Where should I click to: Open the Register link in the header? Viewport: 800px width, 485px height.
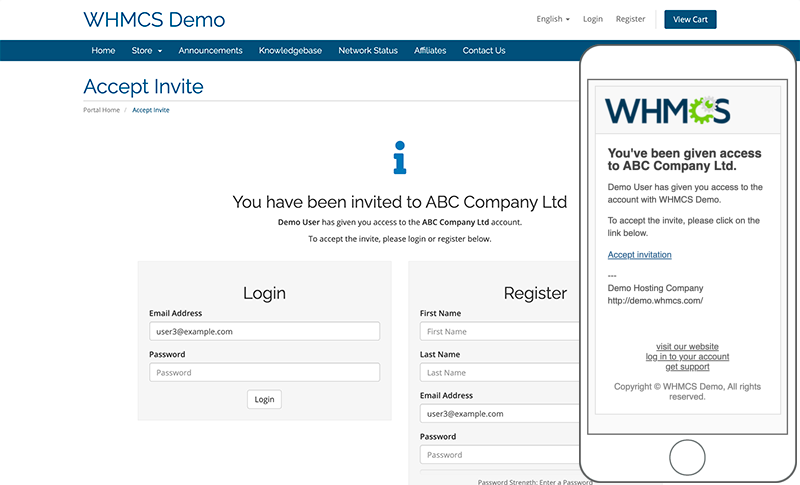[630, 19]
